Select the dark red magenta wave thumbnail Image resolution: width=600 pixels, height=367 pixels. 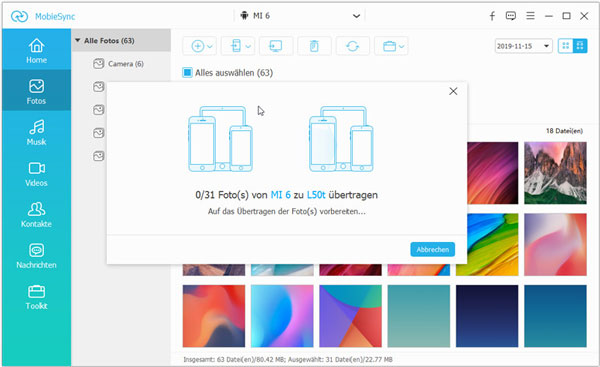492,173
